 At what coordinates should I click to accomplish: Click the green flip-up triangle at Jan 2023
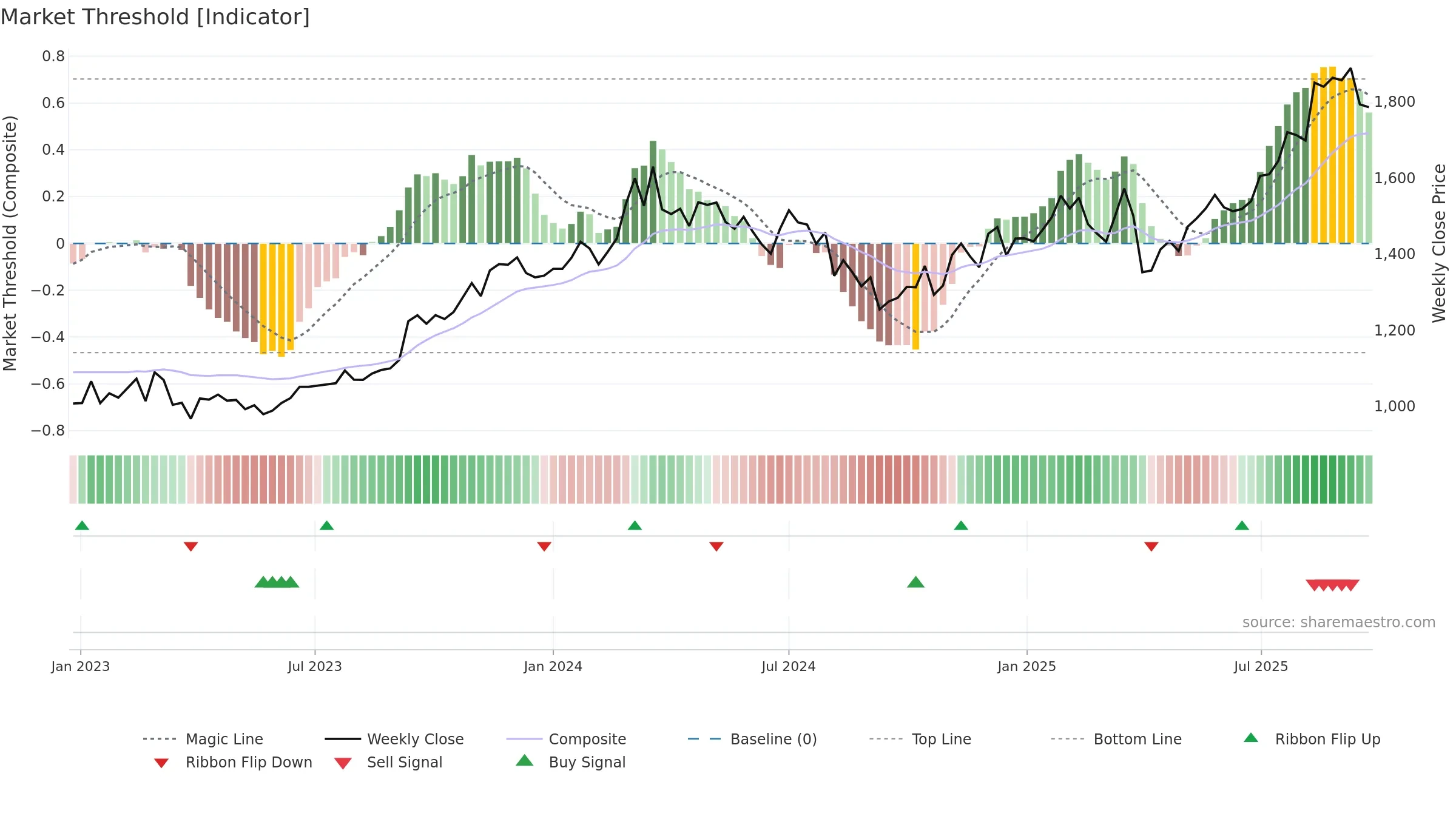click(x=82, y=525)
